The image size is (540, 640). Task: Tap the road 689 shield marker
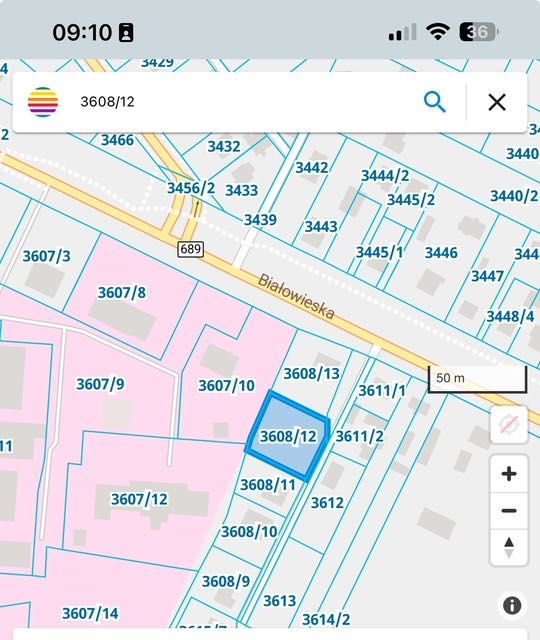191,249
